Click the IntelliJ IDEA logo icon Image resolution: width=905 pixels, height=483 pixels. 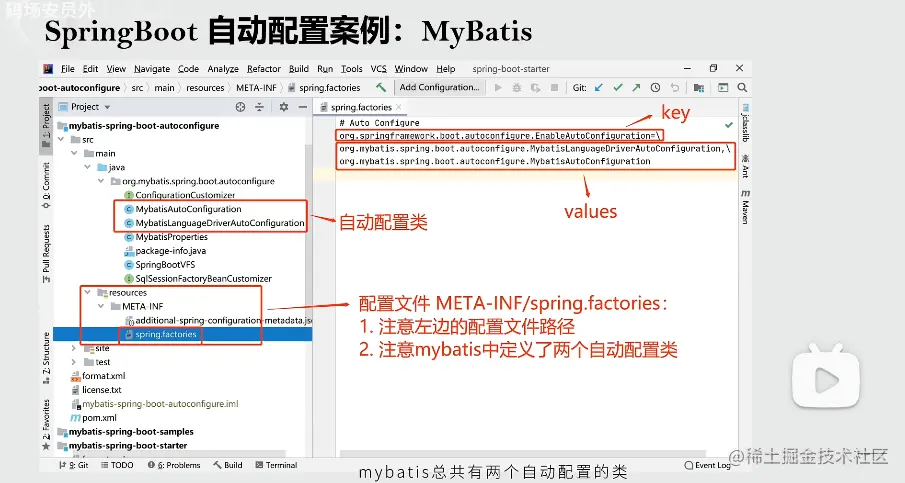pos(48,69)
